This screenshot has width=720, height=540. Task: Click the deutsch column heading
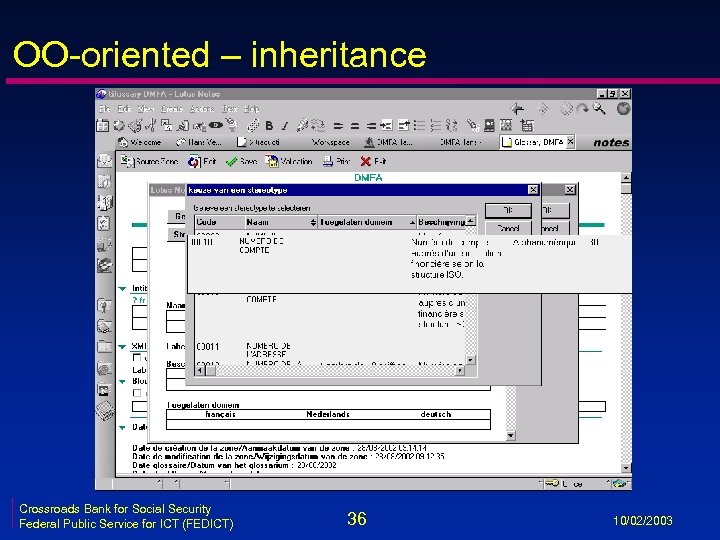pos(436,414)
